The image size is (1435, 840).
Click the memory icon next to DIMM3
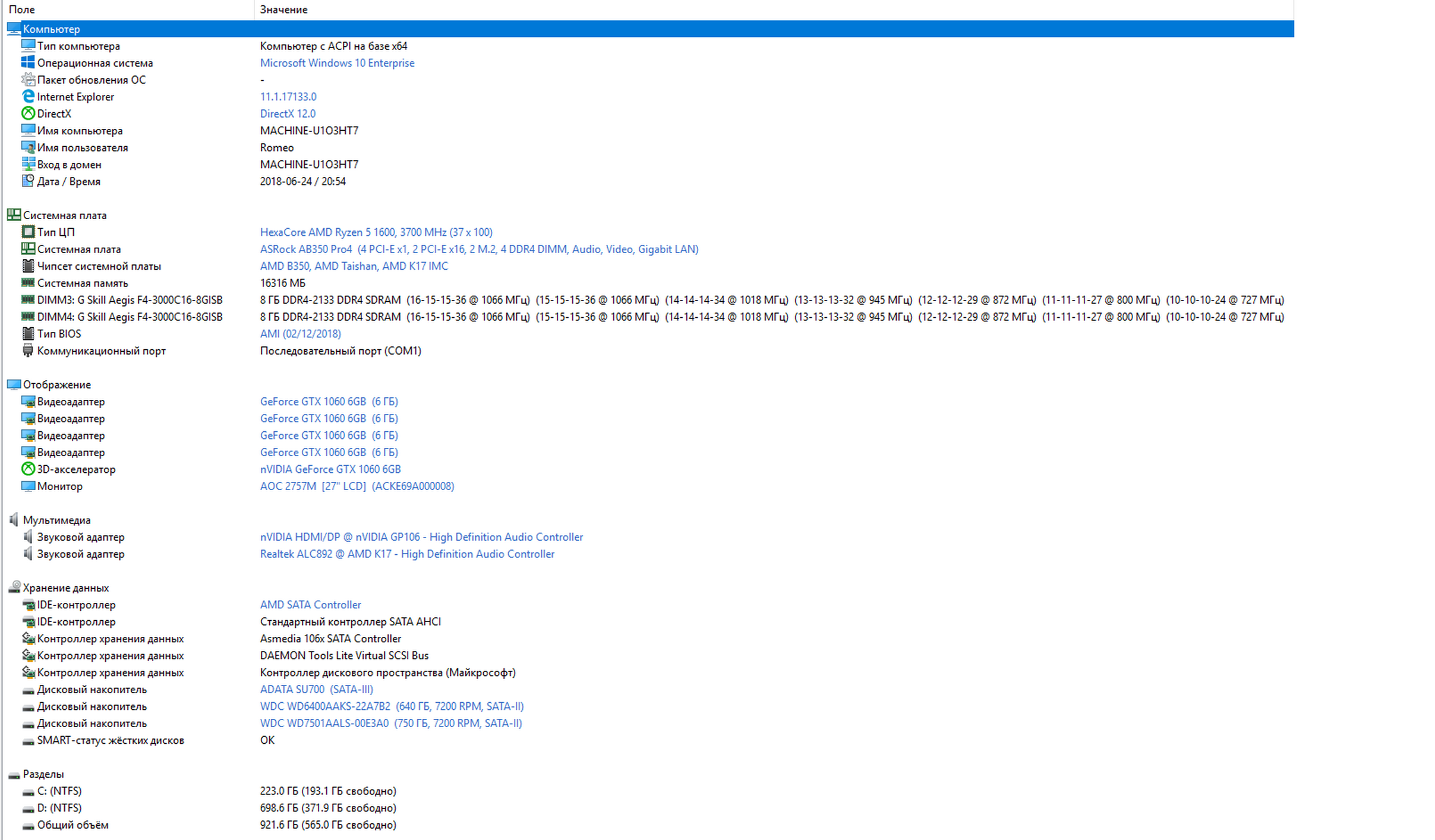(28, 299)
